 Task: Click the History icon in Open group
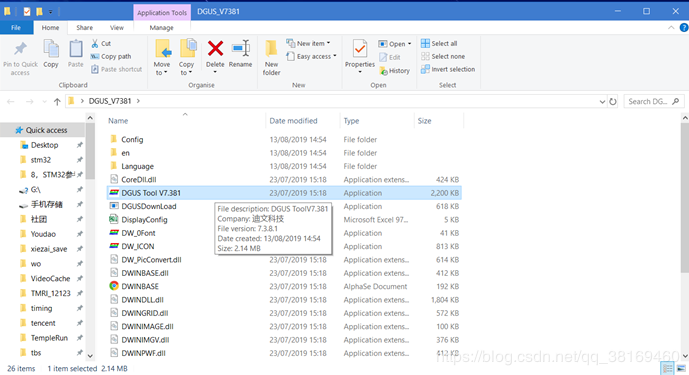pos(394,70)
